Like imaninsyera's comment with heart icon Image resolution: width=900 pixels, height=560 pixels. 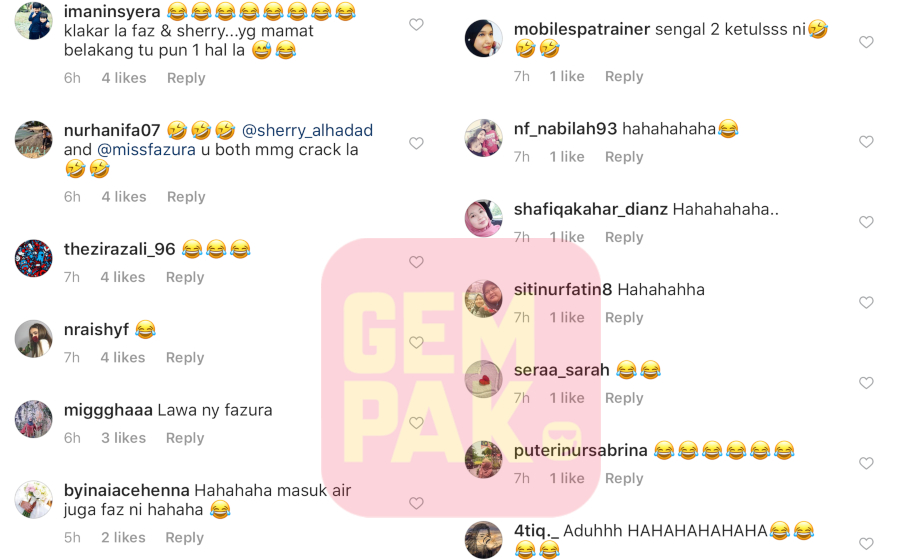(x=416, y=24)
